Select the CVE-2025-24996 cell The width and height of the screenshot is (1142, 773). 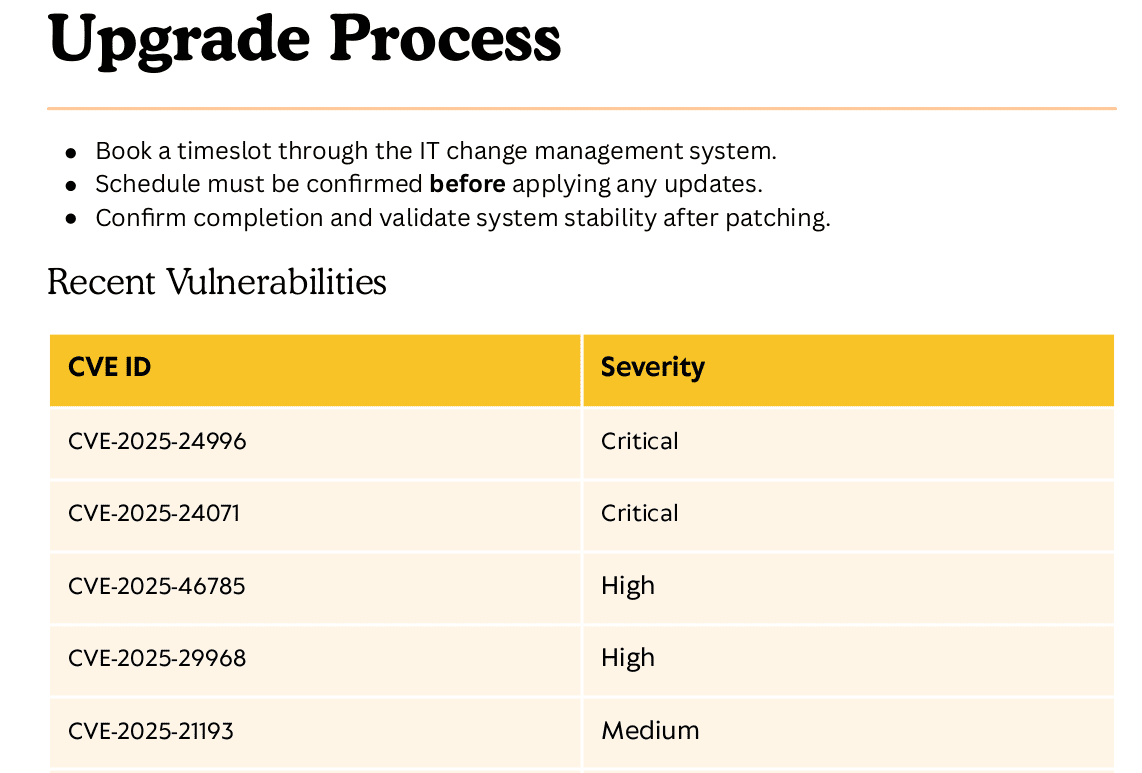(157, 442)
